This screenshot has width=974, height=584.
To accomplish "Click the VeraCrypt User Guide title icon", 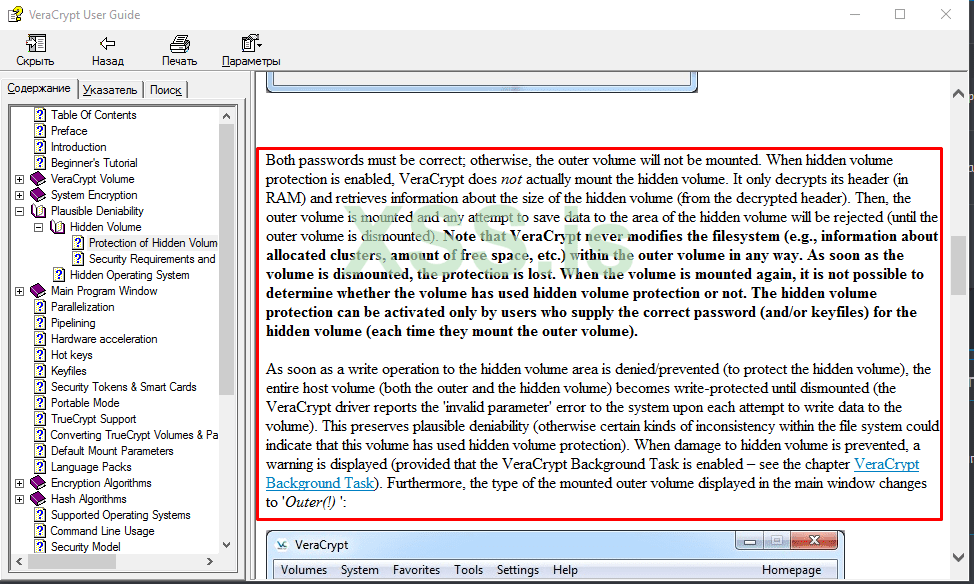I will pos(15,14).
